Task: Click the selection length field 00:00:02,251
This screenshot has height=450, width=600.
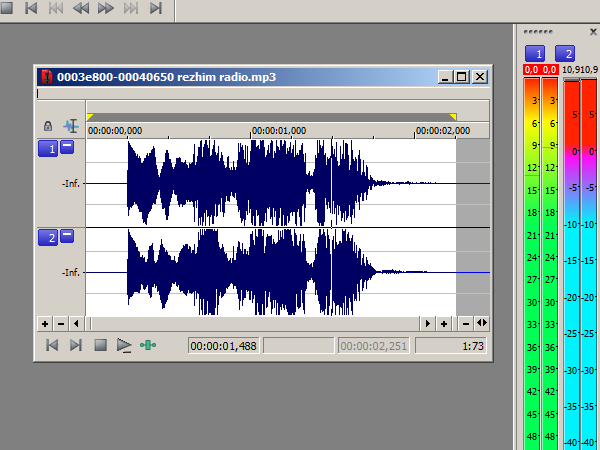Action: 373,346
